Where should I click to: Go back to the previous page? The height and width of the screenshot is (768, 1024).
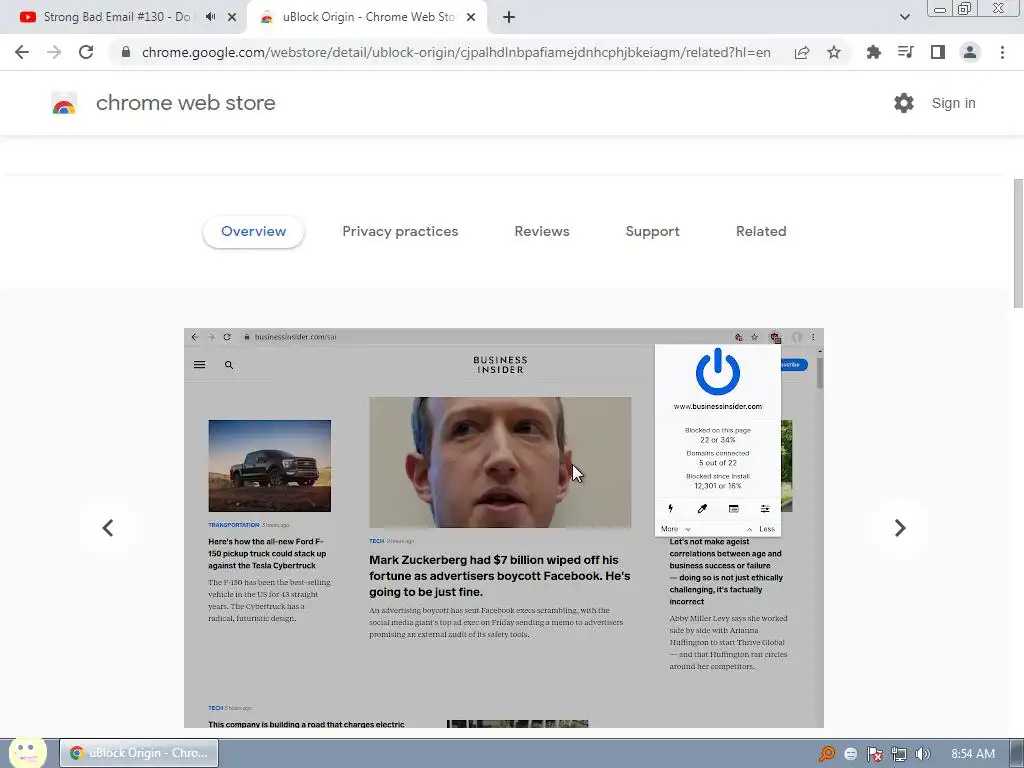tap(22, 52)
